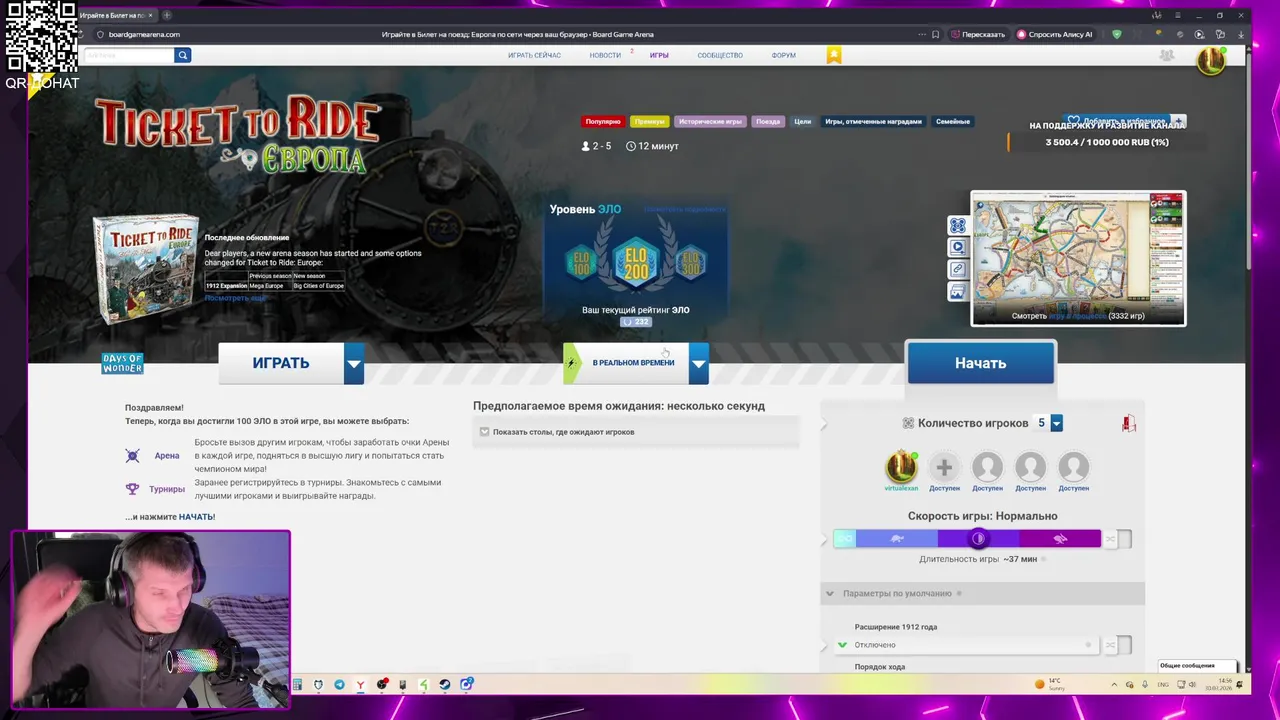Image resolution: width=1280 pixels, height=720 pixels.
Task: Open the friends group icon in header
Action: point(1166,55)
